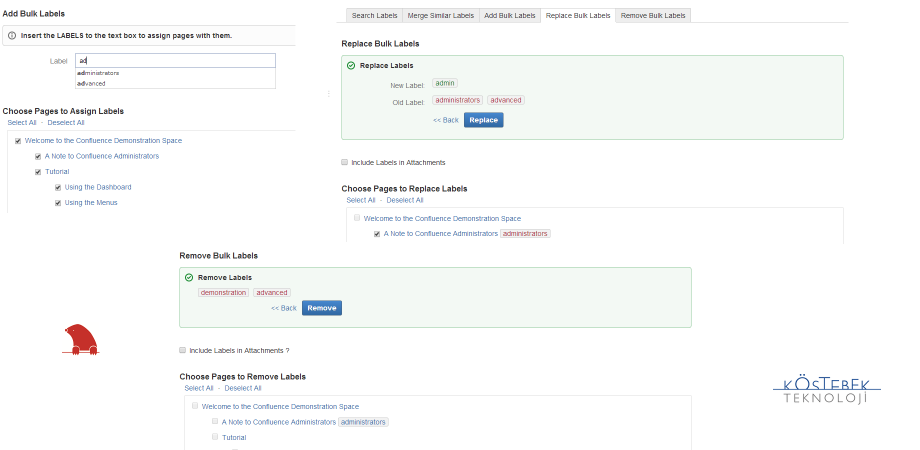Viewport: 920px width, 450px height.
Task: Click green check icon beside Replace Labels
Action: (x=351, y=66)
